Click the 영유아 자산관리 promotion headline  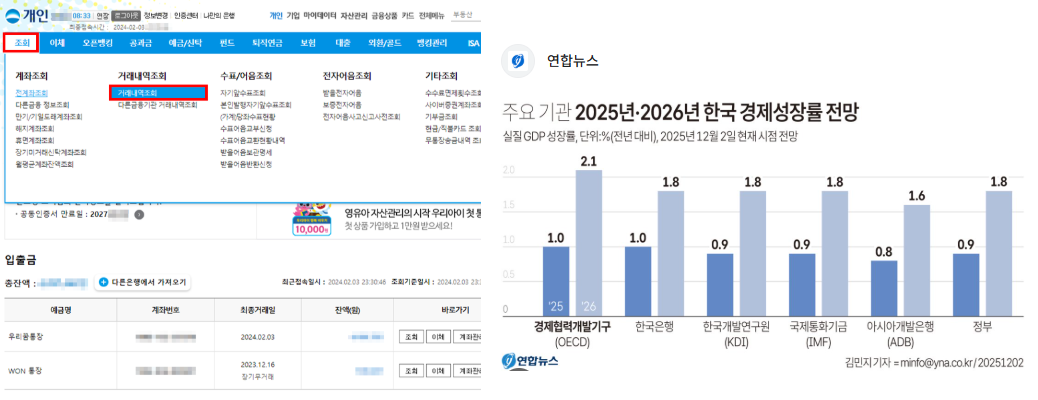tap(412, 213)
